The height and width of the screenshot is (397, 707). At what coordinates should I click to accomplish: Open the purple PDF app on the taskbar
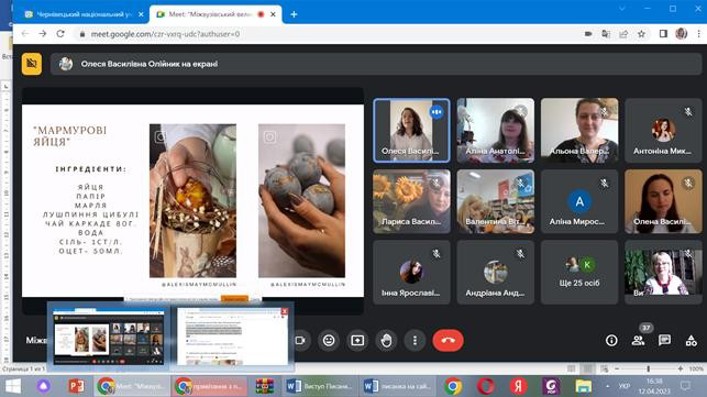pos(551,387)
